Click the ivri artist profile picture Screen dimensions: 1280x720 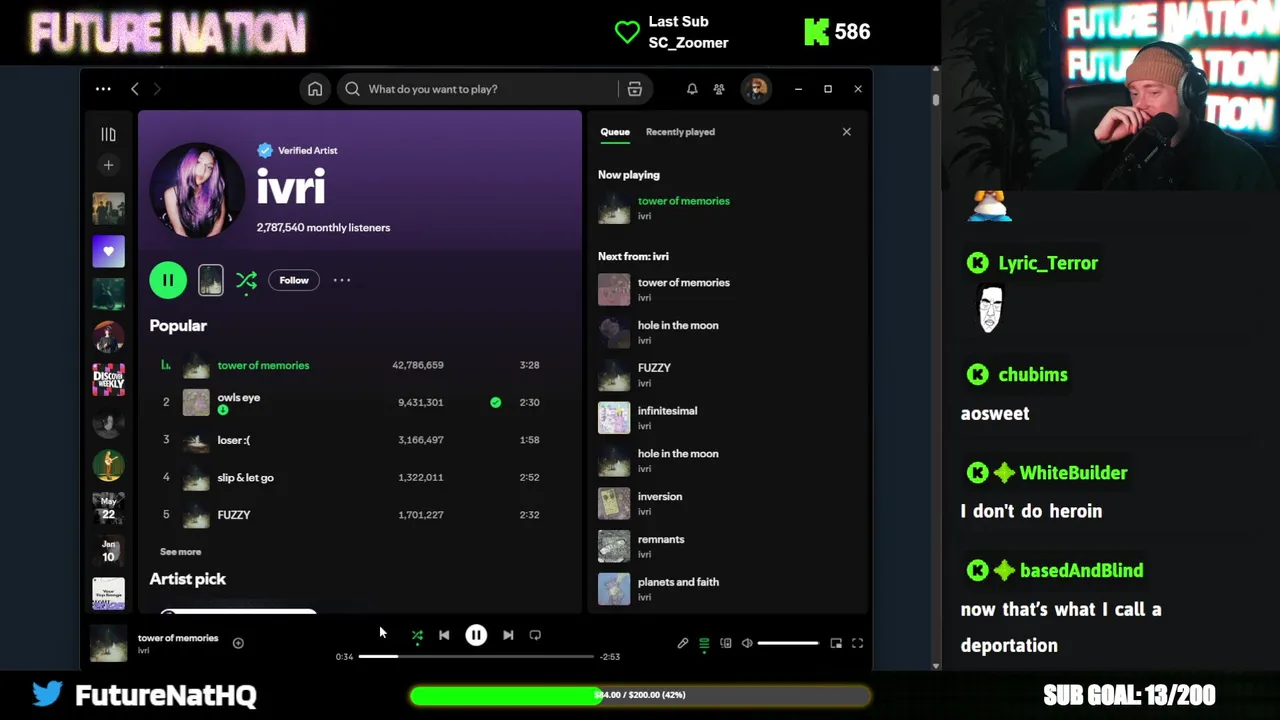click(197, 190)
